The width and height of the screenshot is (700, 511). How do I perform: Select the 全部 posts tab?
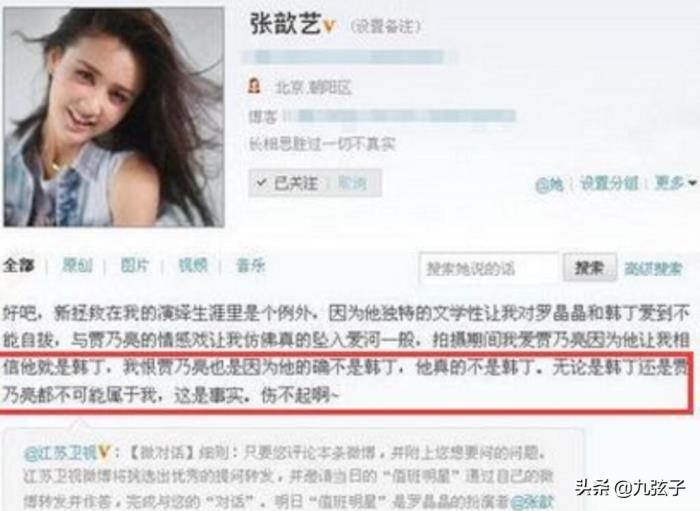coord(19,266)
